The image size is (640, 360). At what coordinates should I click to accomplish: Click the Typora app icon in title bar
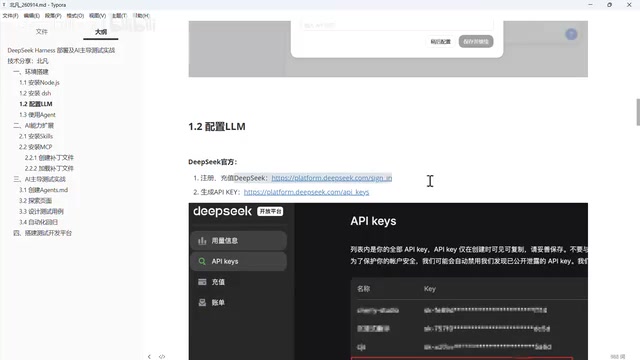point(4,4)
